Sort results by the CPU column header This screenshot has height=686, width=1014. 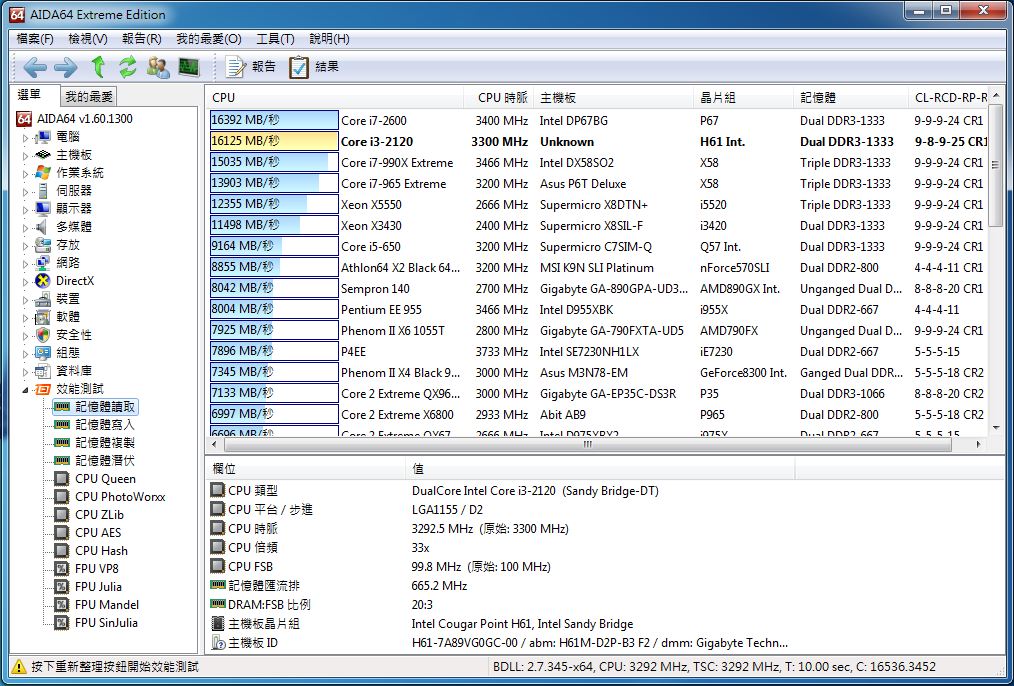point(335,98)
